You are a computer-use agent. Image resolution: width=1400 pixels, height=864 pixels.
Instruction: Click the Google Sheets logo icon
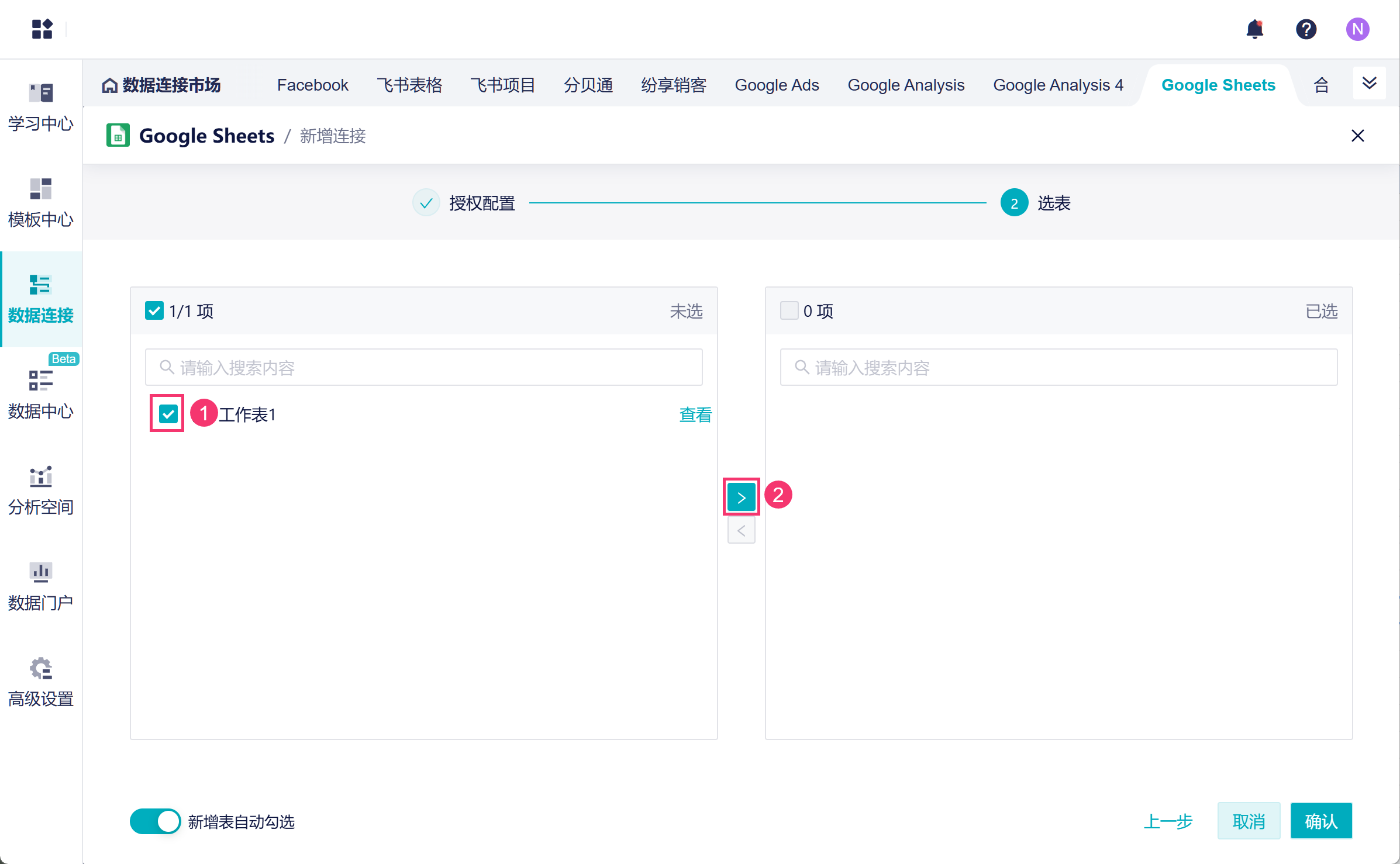coord(118,136)
